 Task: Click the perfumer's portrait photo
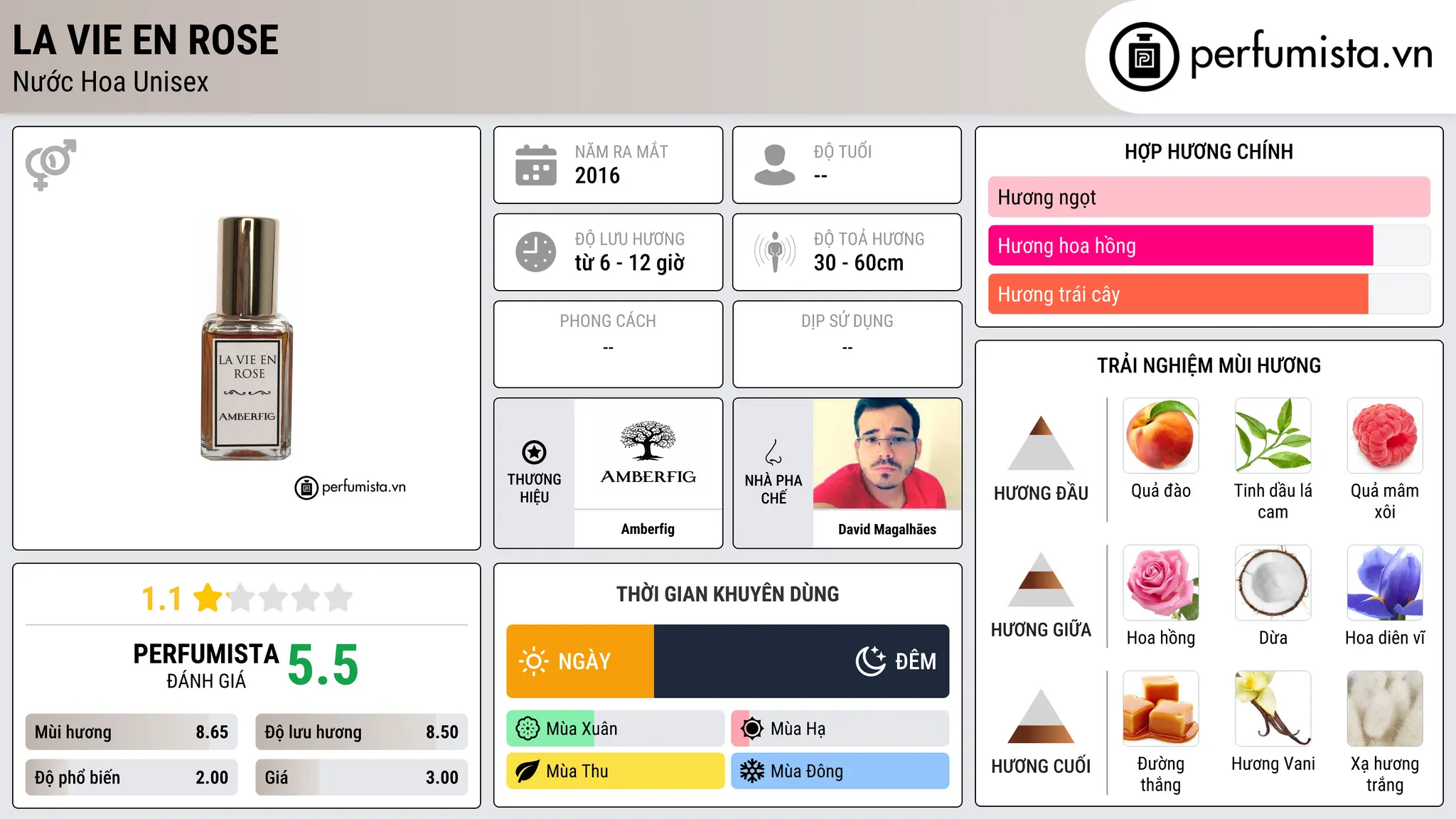pyautogui.click(x=887, y=454)
